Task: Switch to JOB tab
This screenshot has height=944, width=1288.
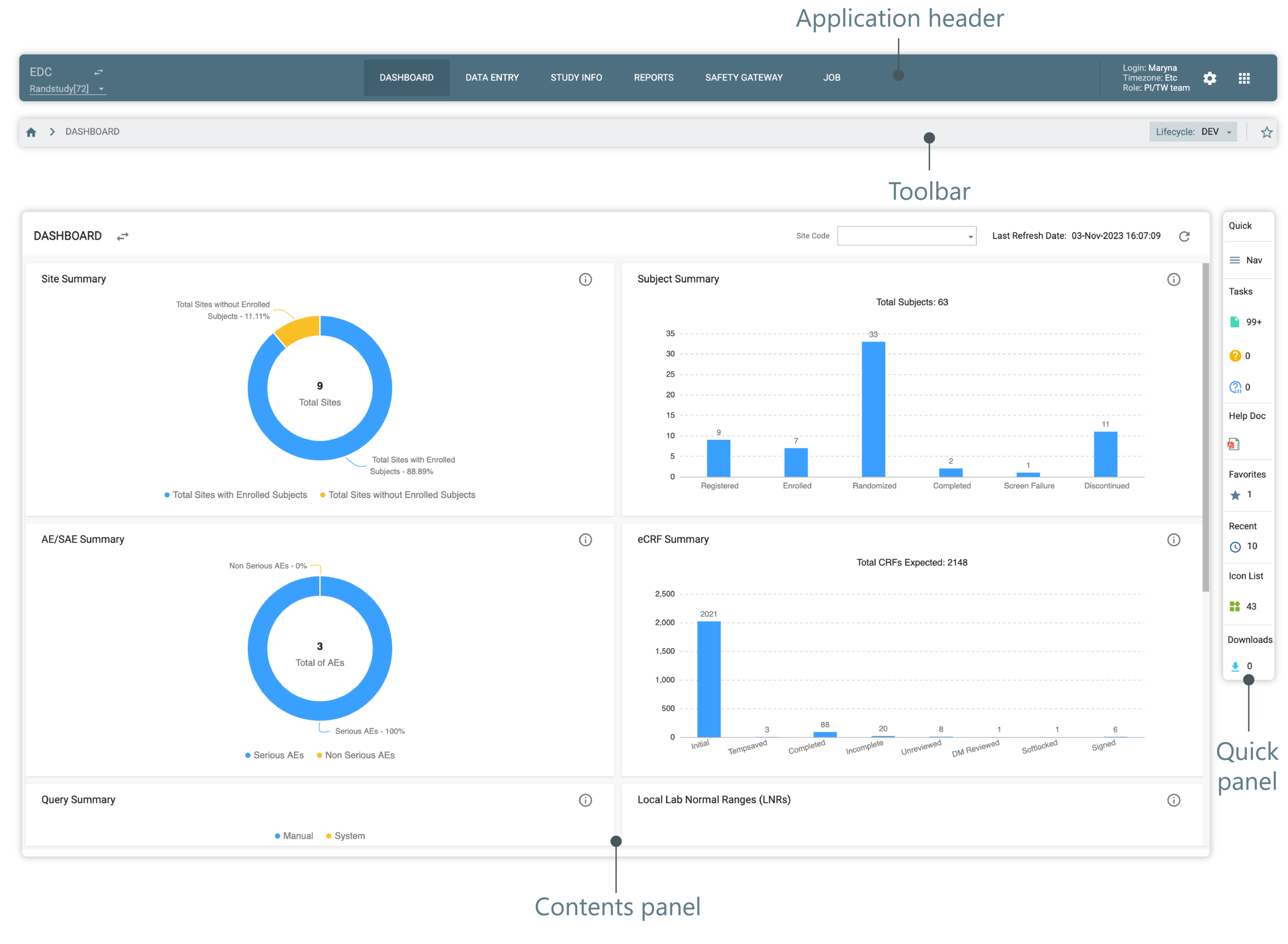Action: click(x=831, y=78)
